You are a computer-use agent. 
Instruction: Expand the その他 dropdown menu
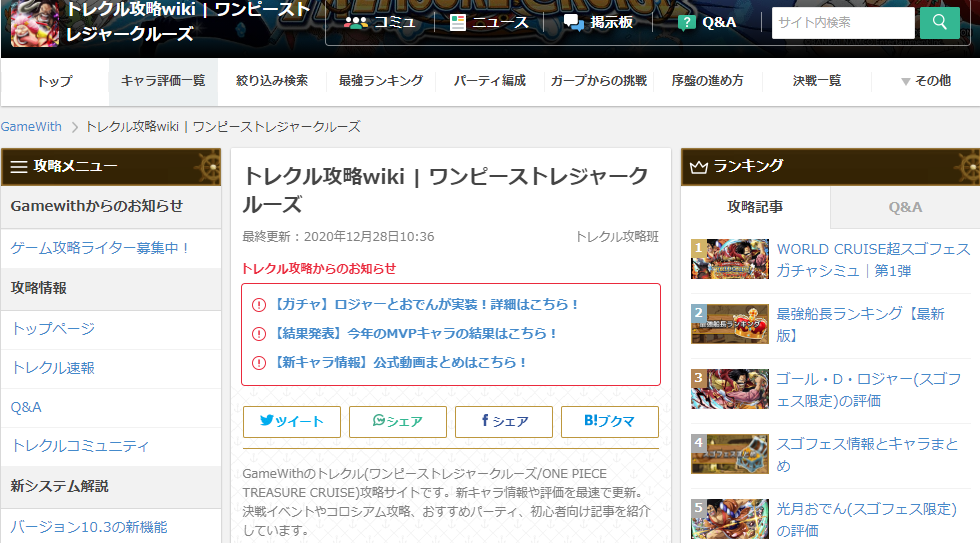tap(926, 81)
